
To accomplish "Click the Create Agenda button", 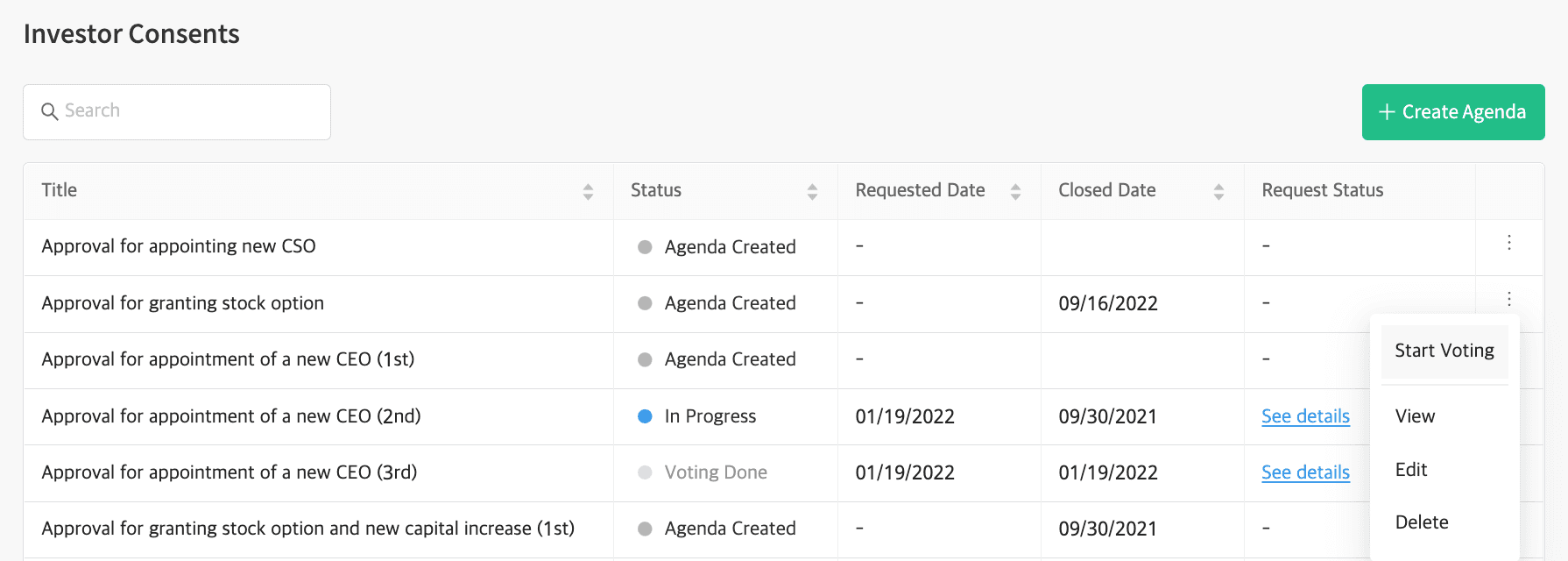I will (1452, 112).
